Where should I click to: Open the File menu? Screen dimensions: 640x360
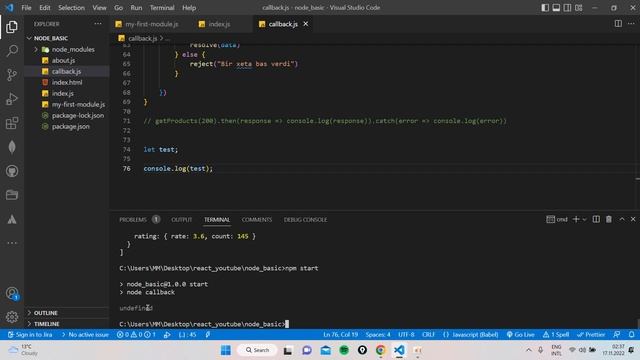(x=26, y=8)
